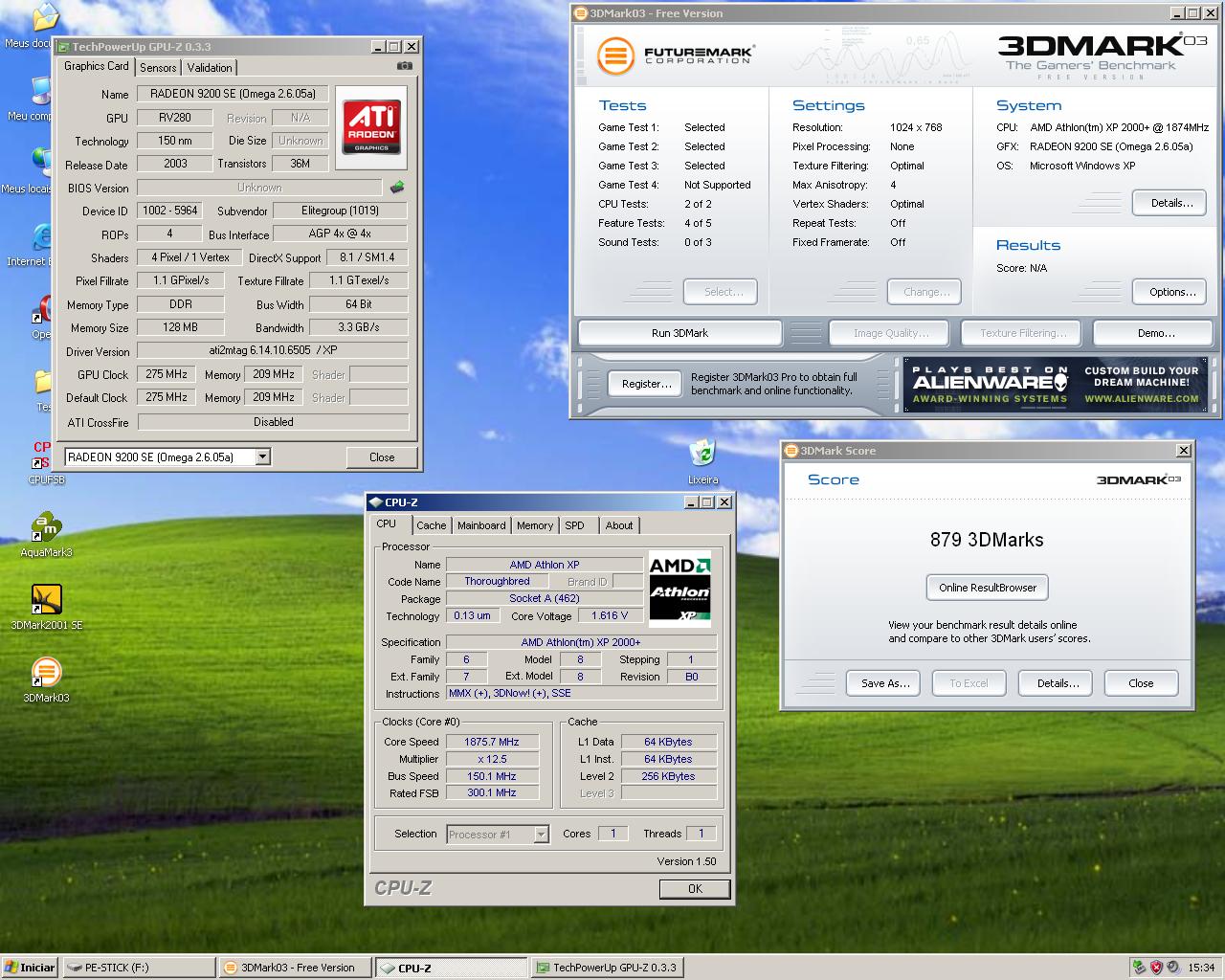
Task: Click the ATI Radeon logo in GPU-Z
Action: (x=371, y=127)
